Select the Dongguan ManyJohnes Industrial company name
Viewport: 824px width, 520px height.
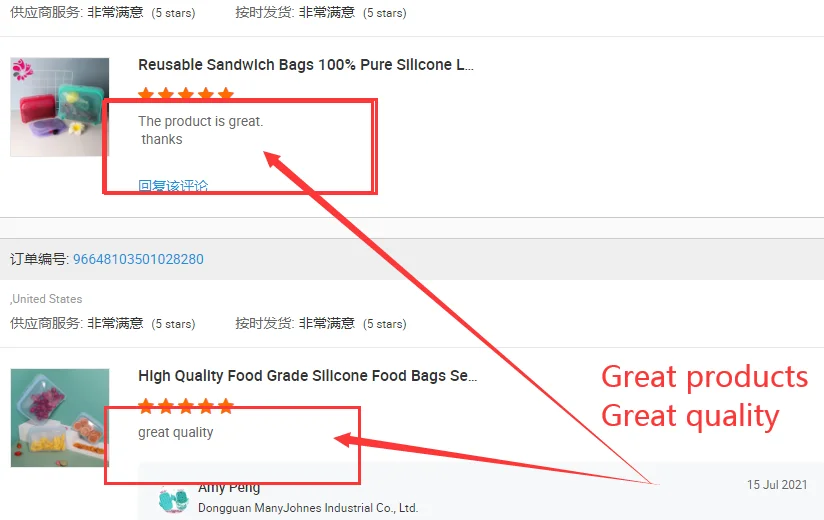[308, 508]
